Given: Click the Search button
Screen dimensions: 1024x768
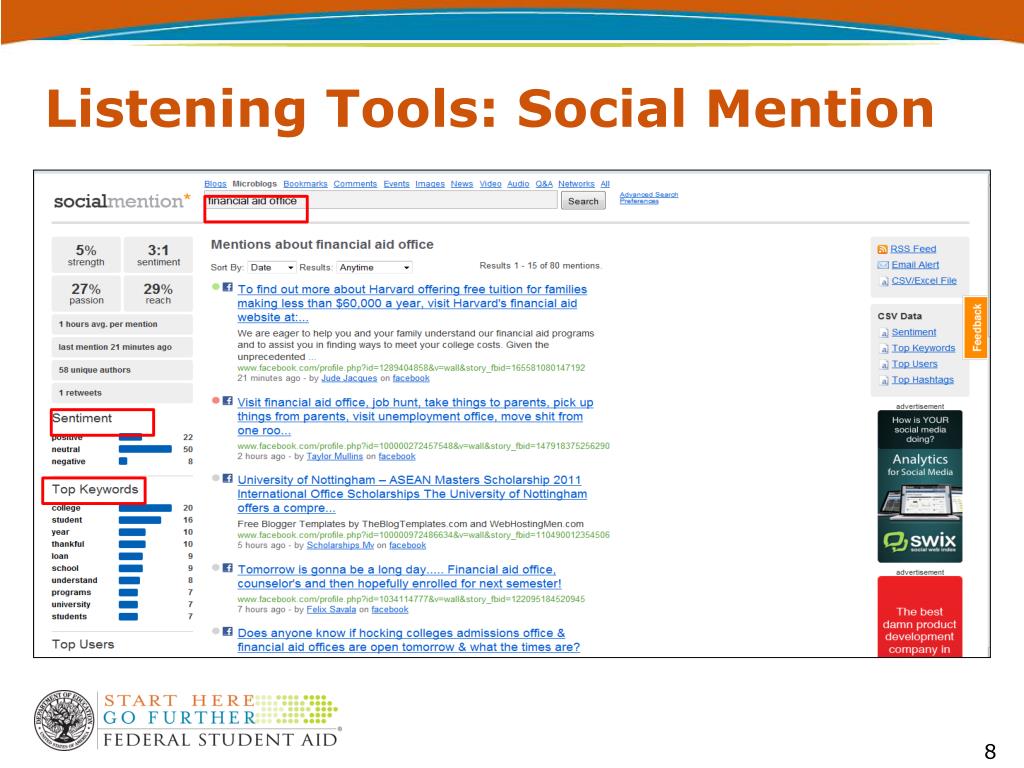Looking at the screenshot, I should (583, 201).
